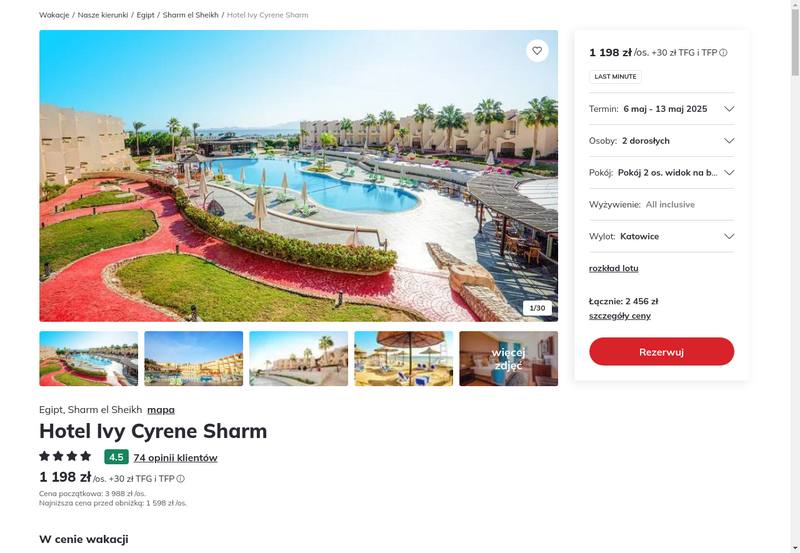Click the heart favorite icon on photo

coord(537,51)
